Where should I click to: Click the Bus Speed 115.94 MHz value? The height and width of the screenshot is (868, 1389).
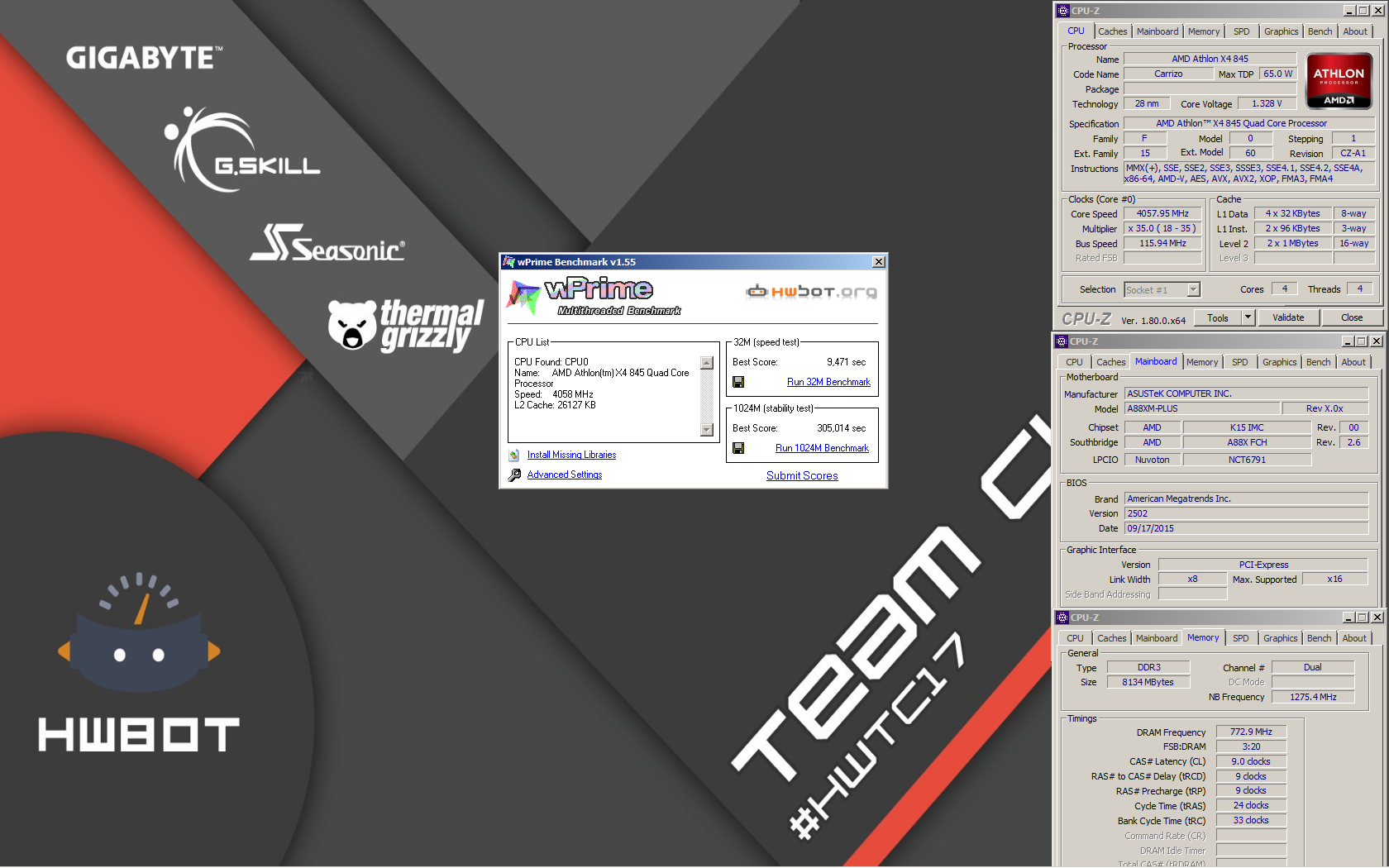tap(1162, 243)
